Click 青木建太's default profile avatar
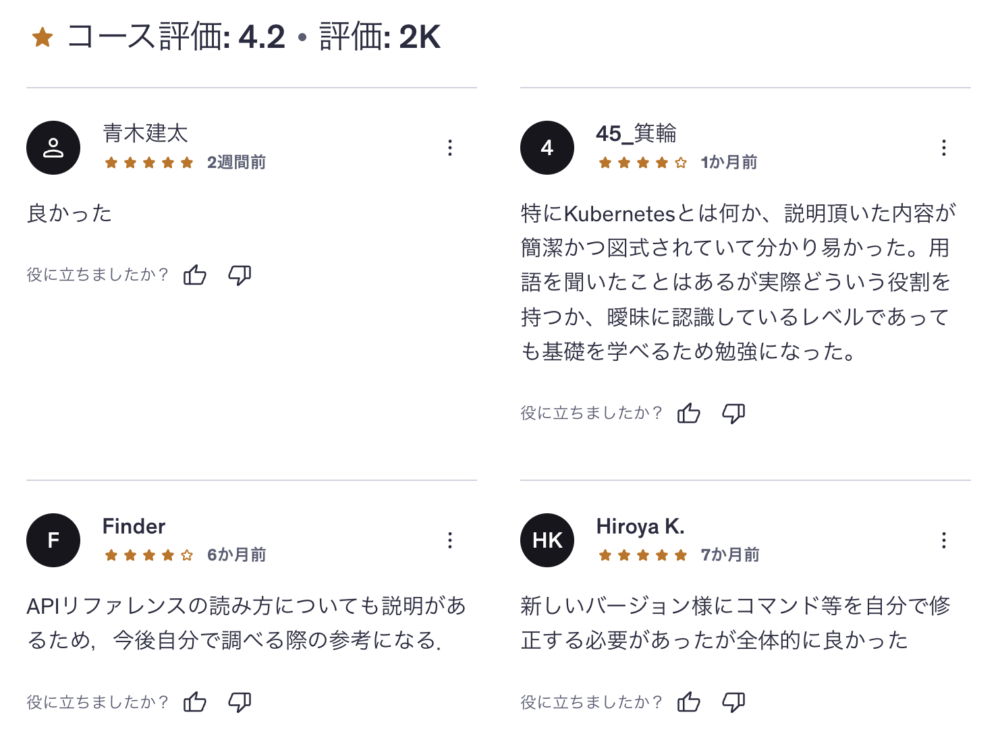Screen dimensions: 1000x746 pyautogui.click(x=53, y=148)
